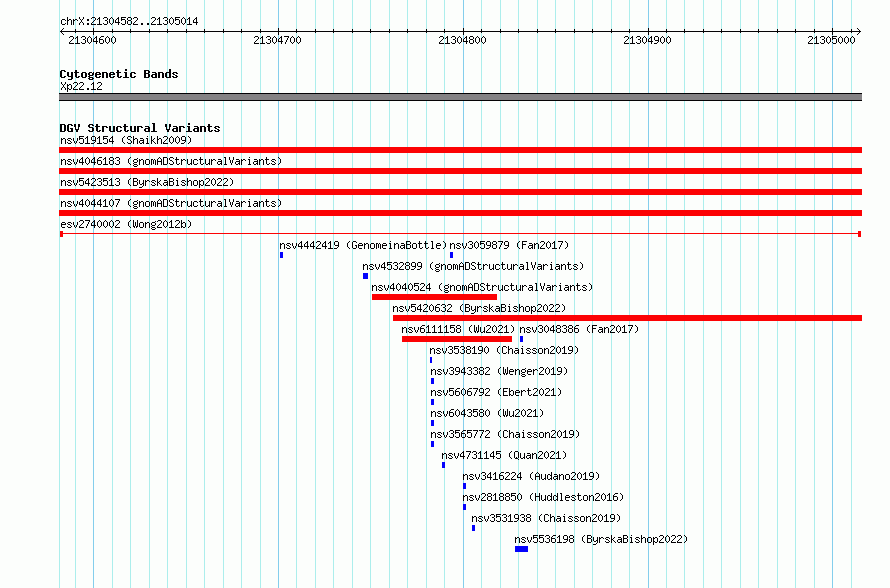
Task: Click the Cytogenetic Bands track title
Action: tap(119, 74)
